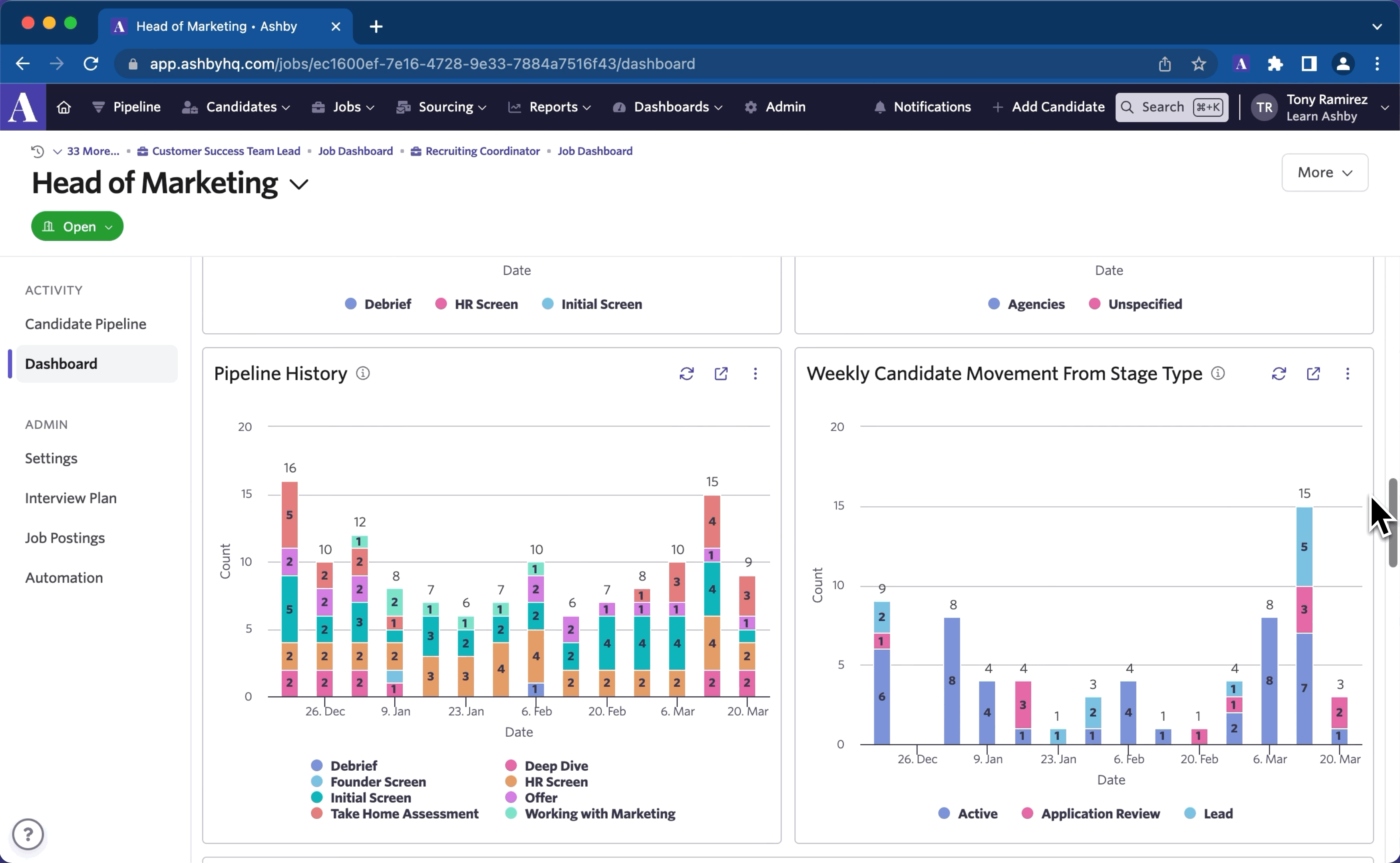Screen dimensions: 1400x863
Task: Open Pipeline History three-dot options menu
Action: pos(755,373)
